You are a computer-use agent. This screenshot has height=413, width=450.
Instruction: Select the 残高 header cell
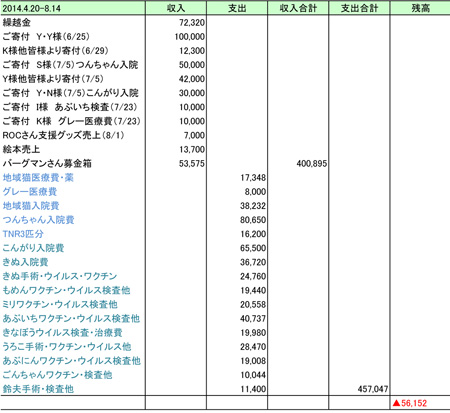(x=420, y=8)
